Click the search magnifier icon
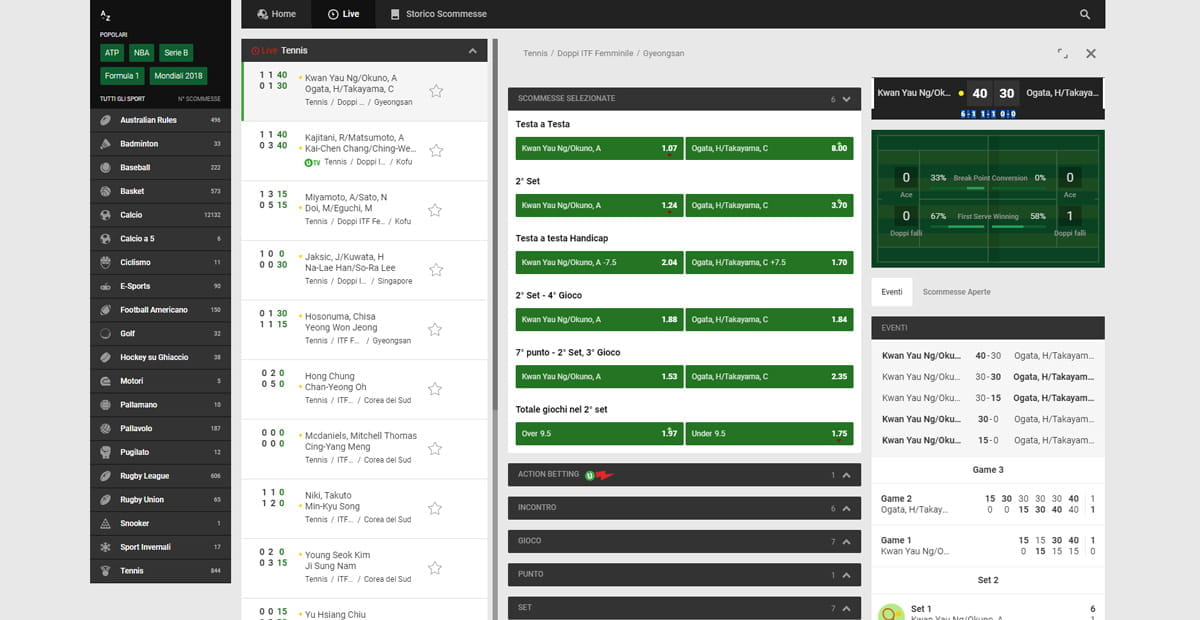Screen dimensions: 1200x620 (x=1085, y=14)
